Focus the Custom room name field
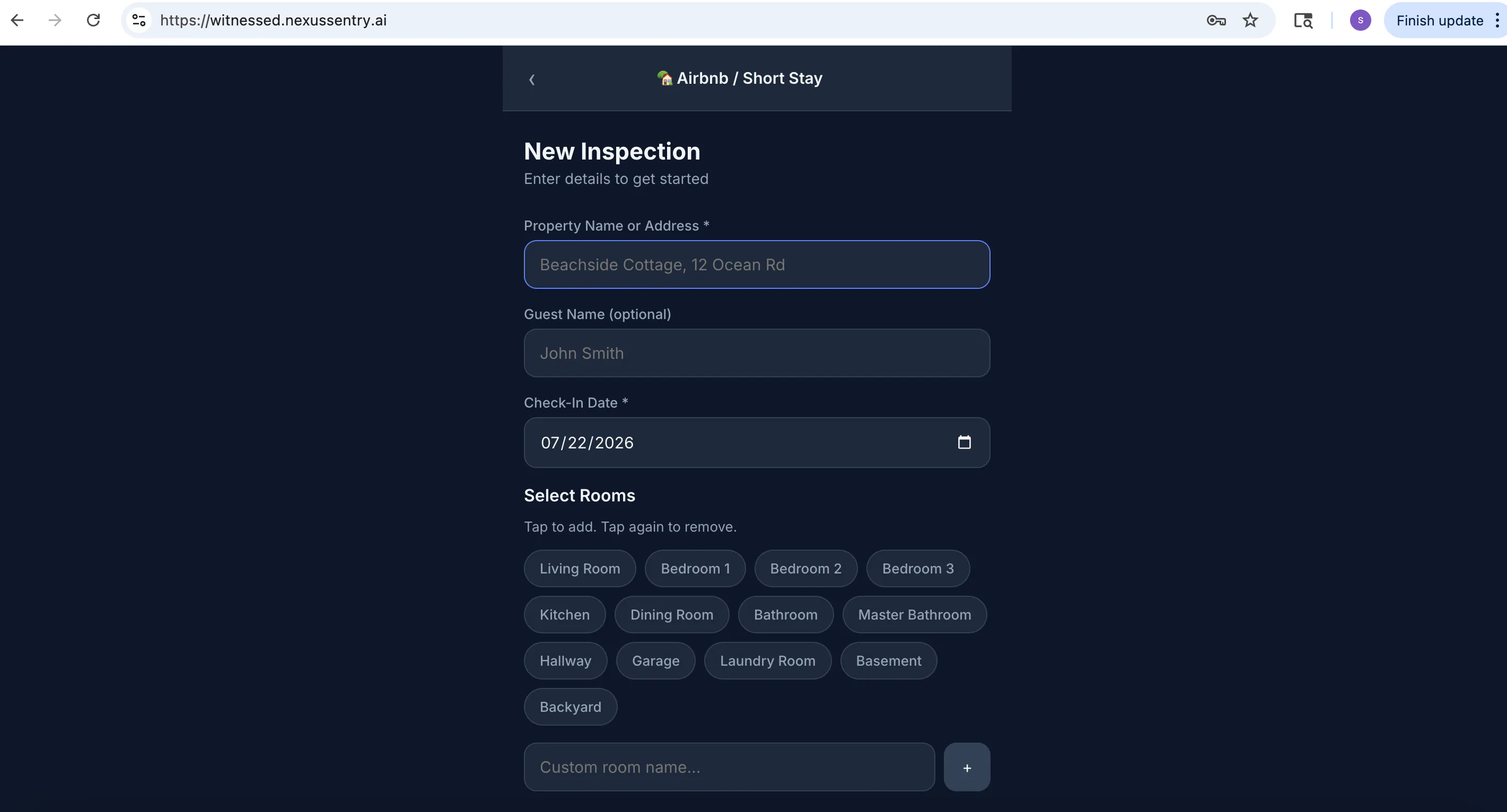Viewport: 1507px width, 812px height. pyautogui.click(x=729, y=767)
